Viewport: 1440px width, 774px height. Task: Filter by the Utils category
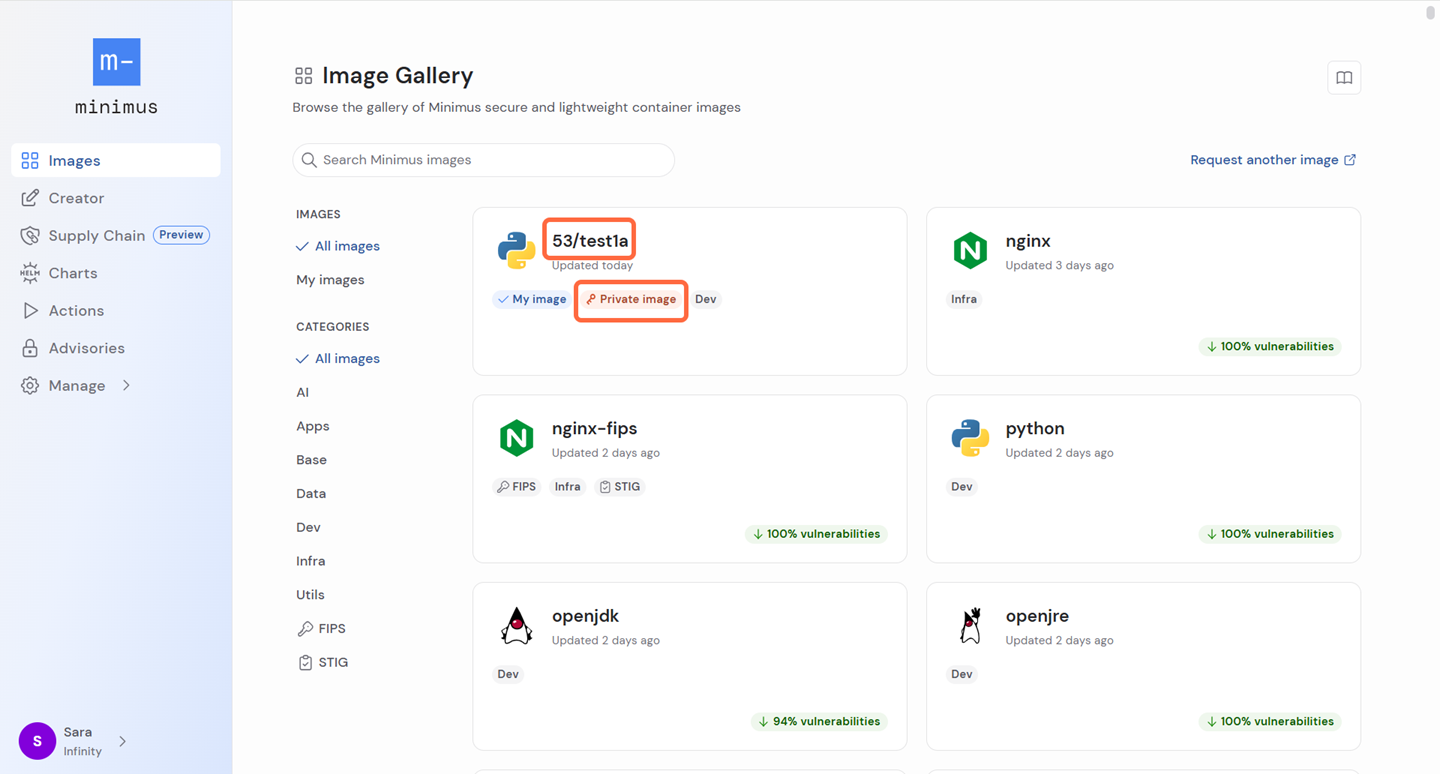pos(310,595)
